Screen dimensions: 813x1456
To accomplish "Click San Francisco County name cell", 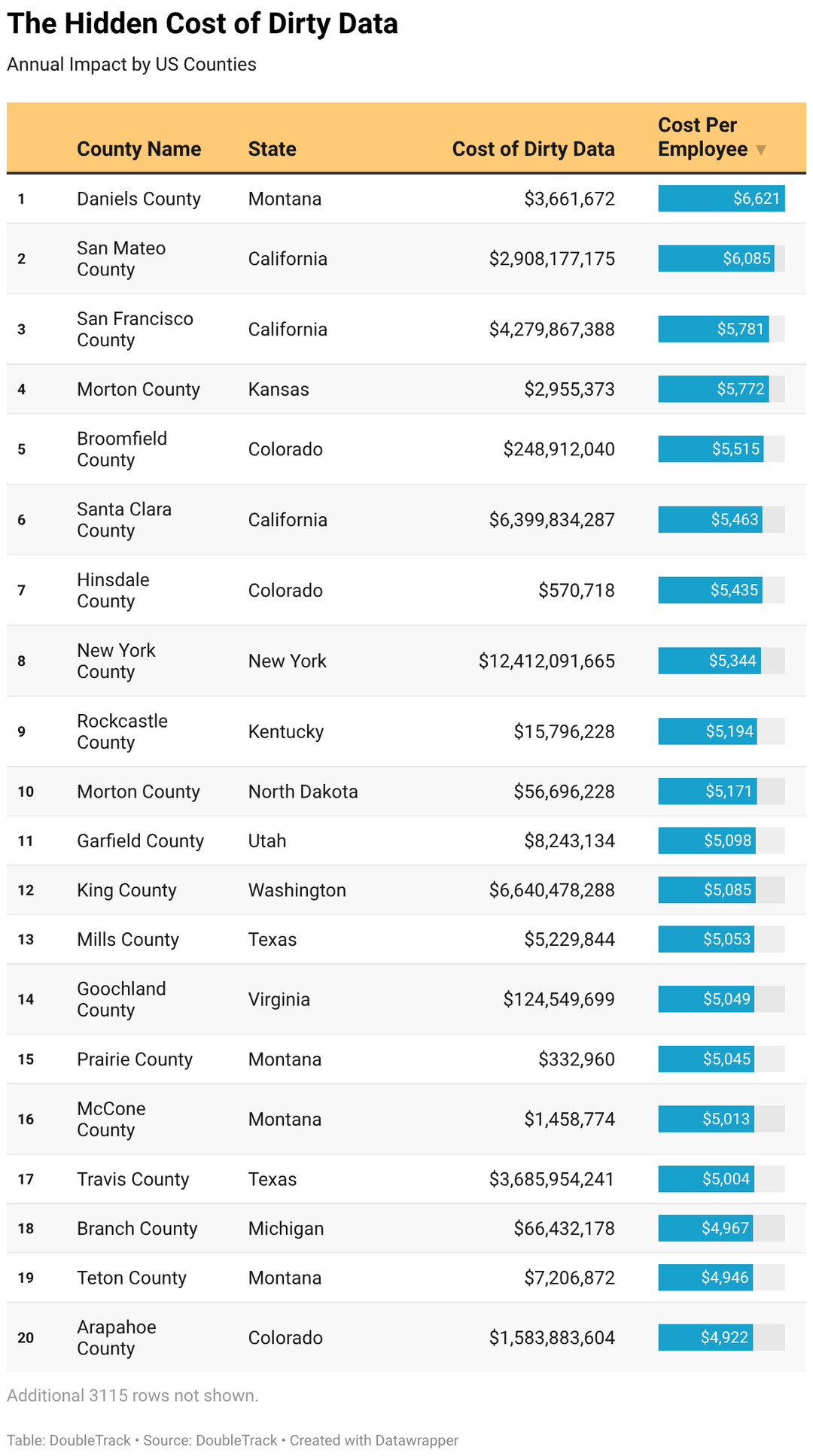I will [135, 330].
